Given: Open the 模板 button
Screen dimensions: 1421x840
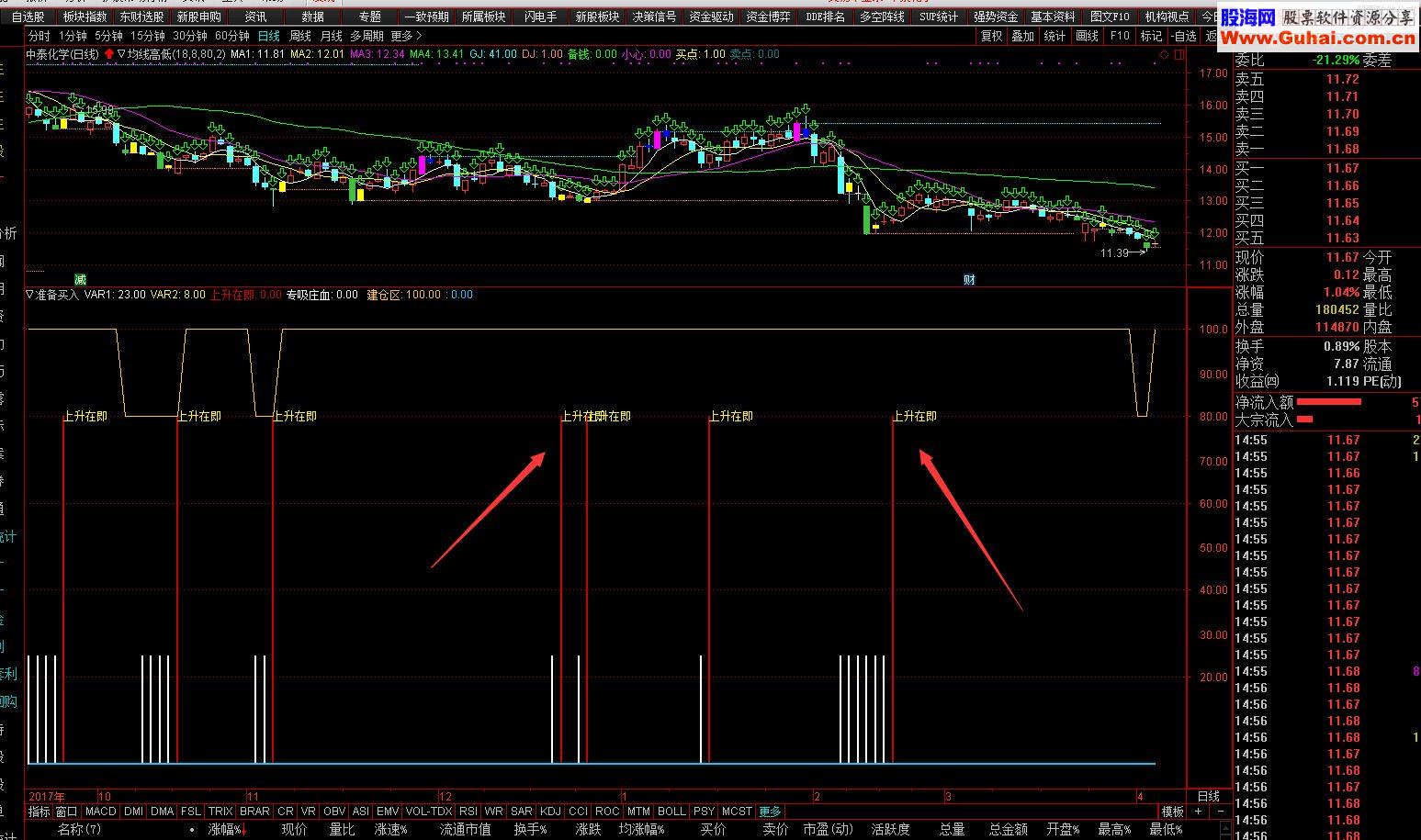Looking at the screenshot, I should point(1172,812).
